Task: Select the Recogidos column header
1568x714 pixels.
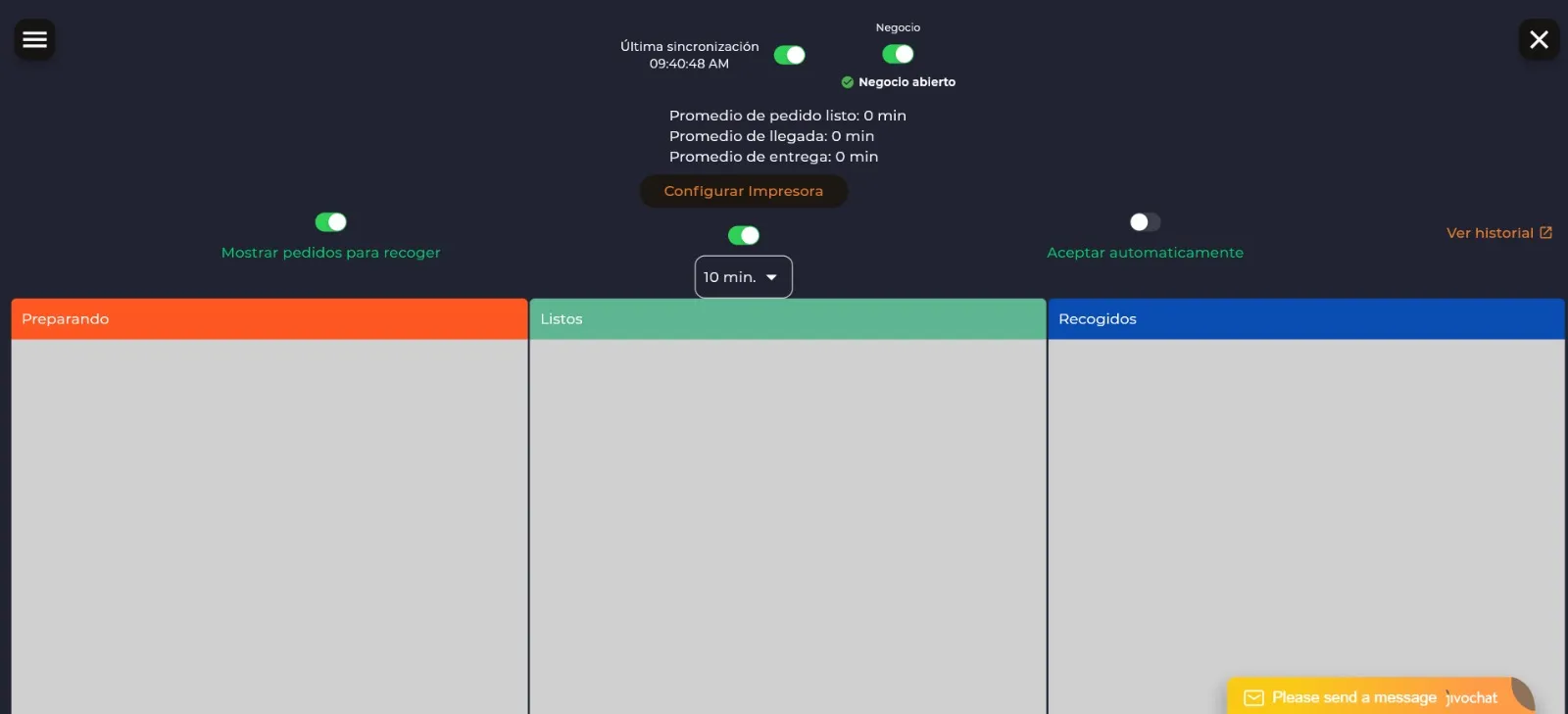Action: (1306, 319)
